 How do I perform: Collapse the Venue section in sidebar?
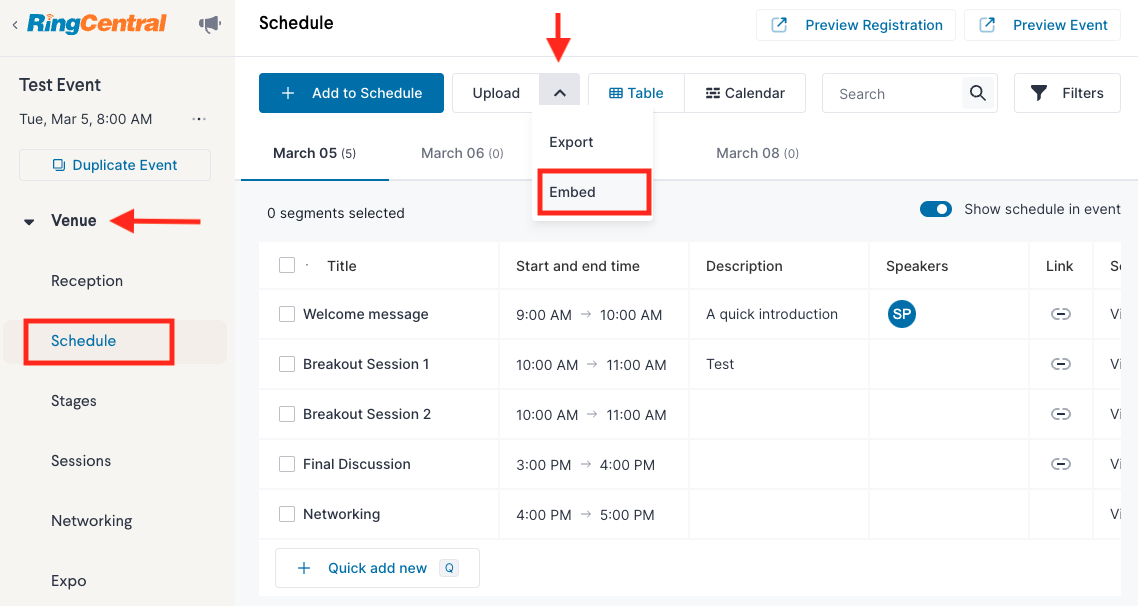click(x=29, y=221)
